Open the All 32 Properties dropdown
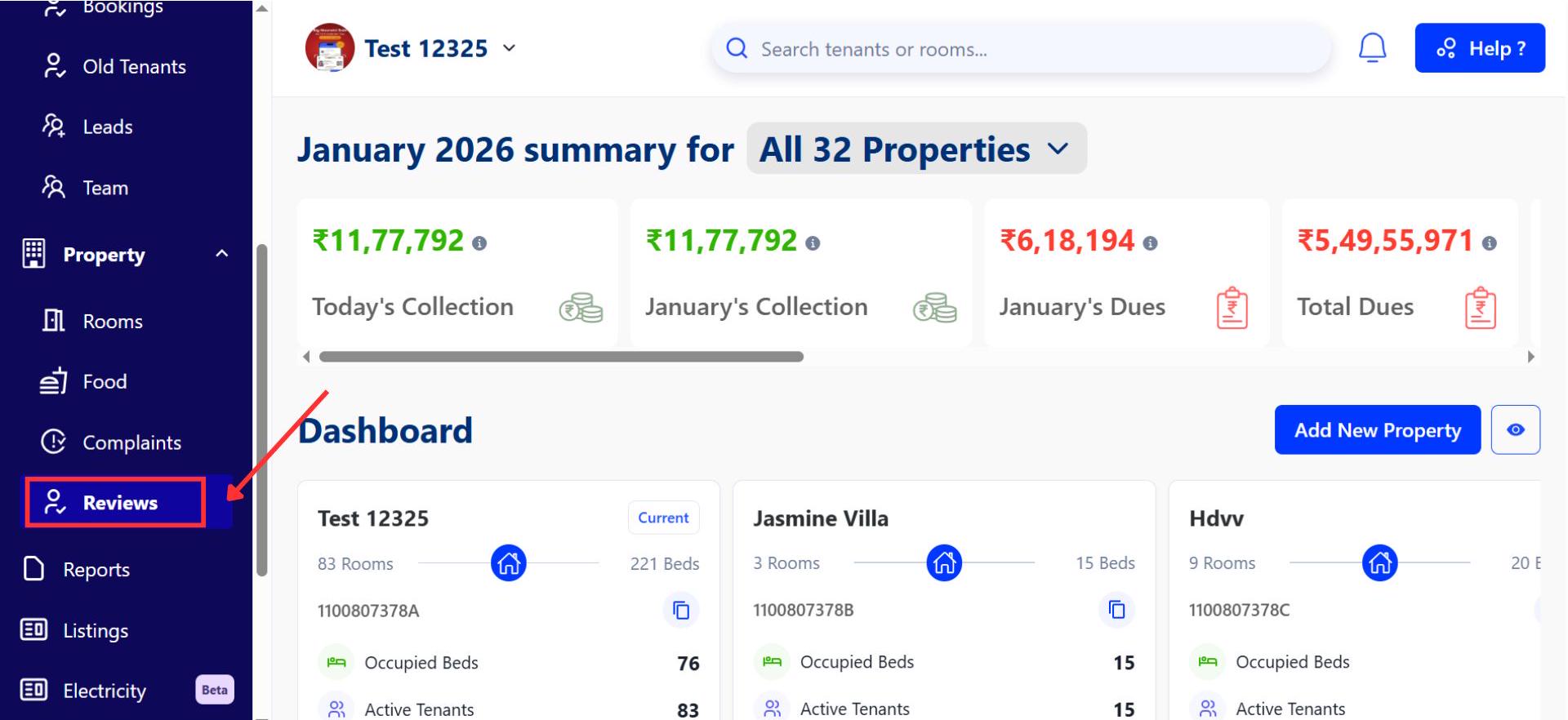The height and width of the screenshot is (720, 1568). coord(915,149)
